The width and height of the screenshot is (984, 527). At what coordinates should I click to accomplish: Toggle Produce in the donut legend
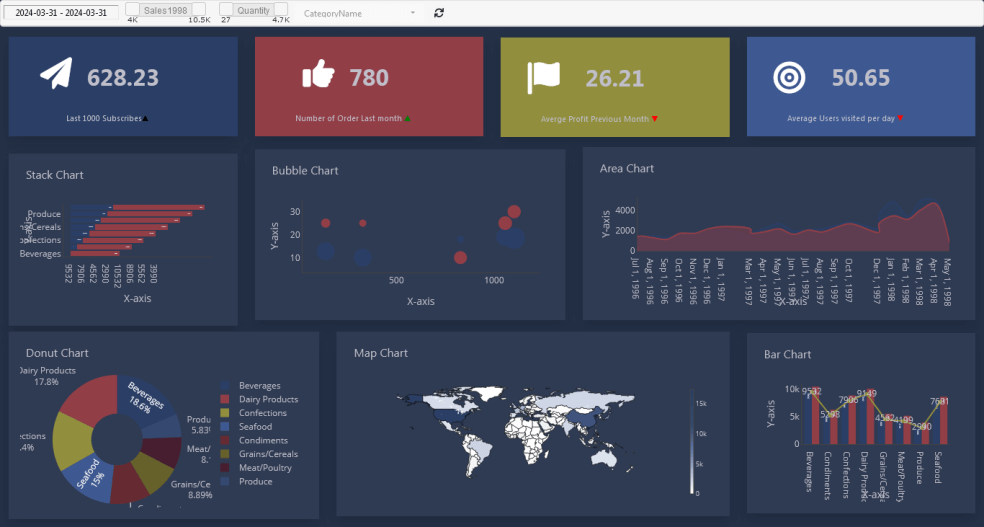247,482
